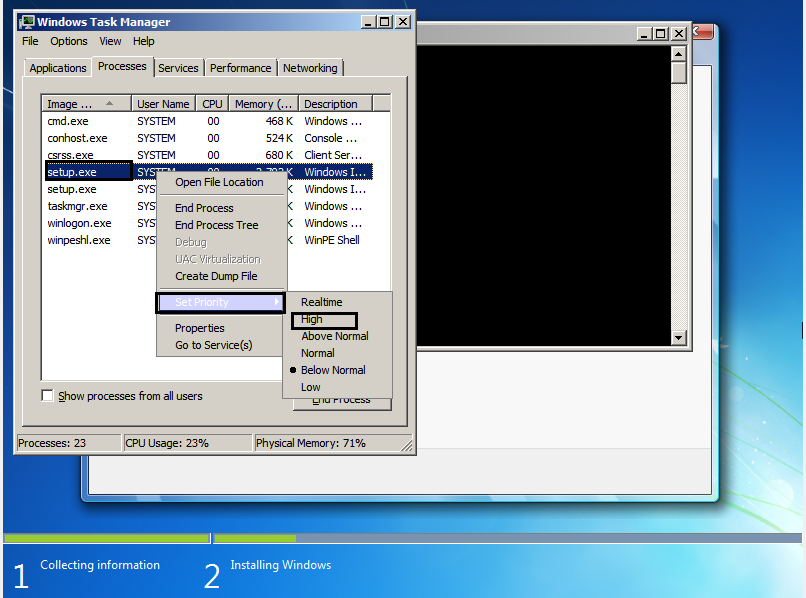Select the cmd.exe process row
This screenshot has height=598, width=806.
coord(208,121)
